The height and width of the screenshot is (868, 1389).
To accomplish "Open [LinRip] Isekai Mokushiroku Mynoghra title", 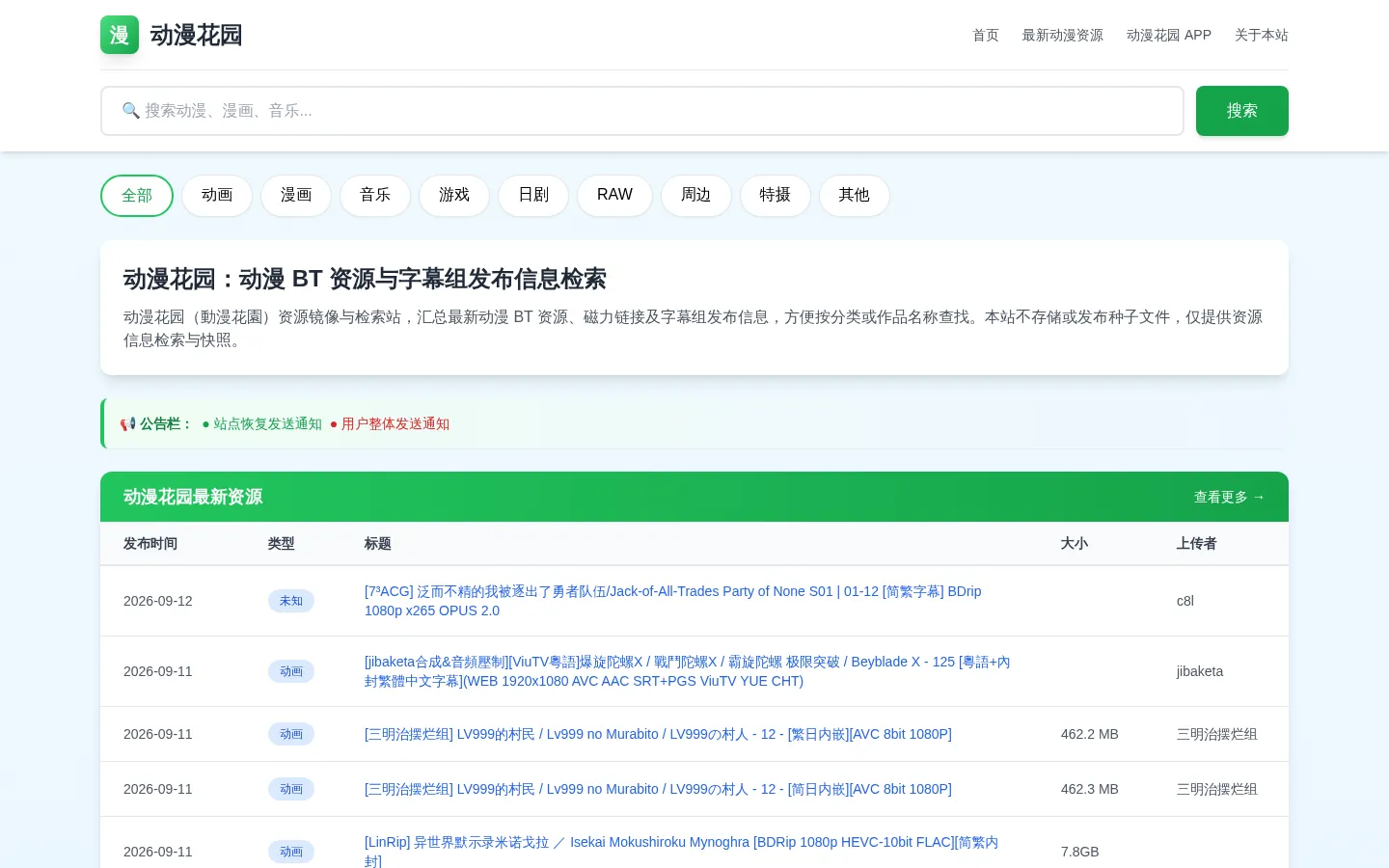I will click(x=682, y=851).
